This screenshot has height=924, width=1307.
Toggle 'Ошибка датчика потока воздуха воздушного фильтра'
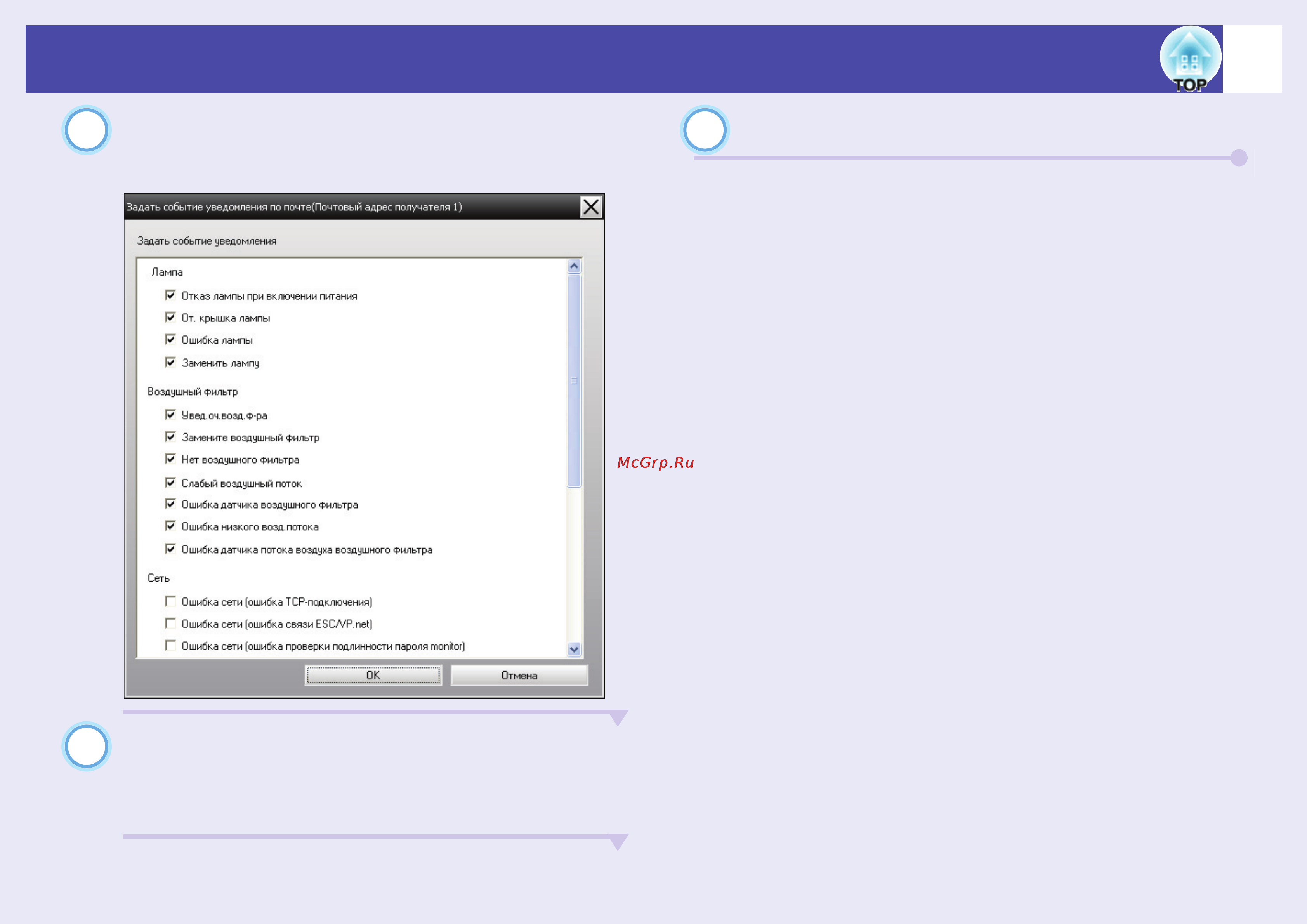170,549
